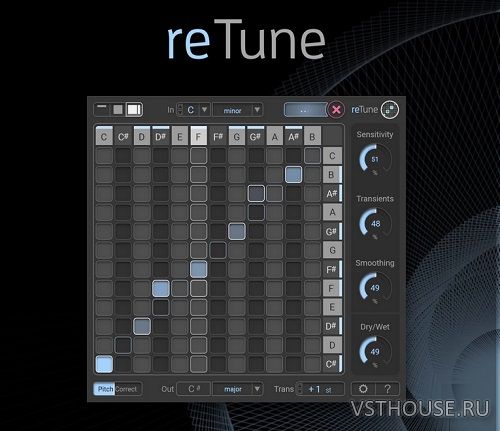Click output note C key on right column

332,156
